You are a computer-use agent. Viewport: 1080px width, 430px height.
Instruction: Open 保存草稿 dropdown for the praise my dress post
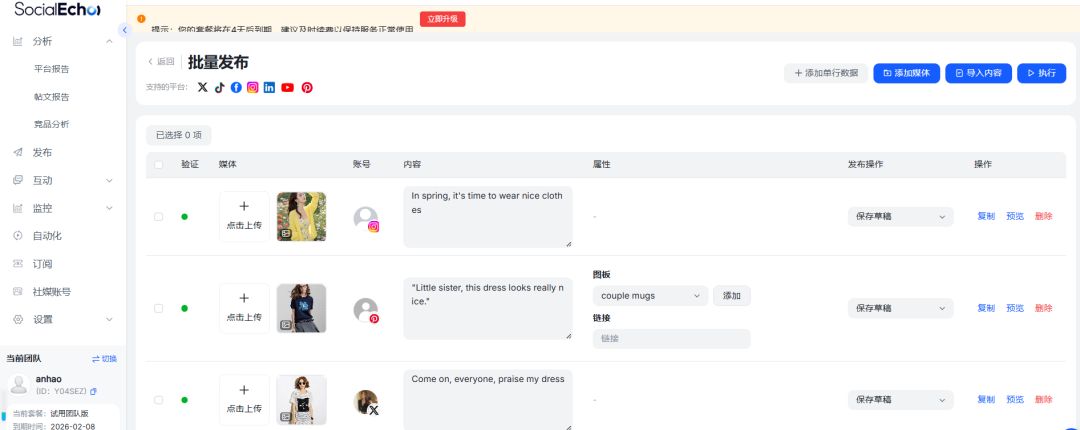[x=900, y=400]
